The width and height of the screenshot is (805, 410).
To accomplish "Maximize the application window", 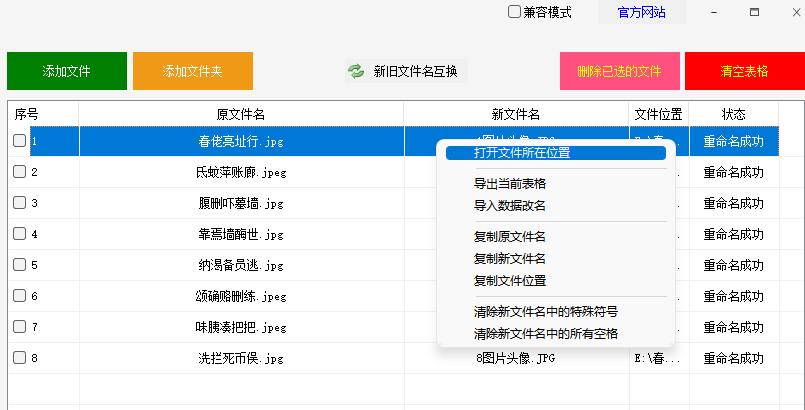I will click(754, 12).
